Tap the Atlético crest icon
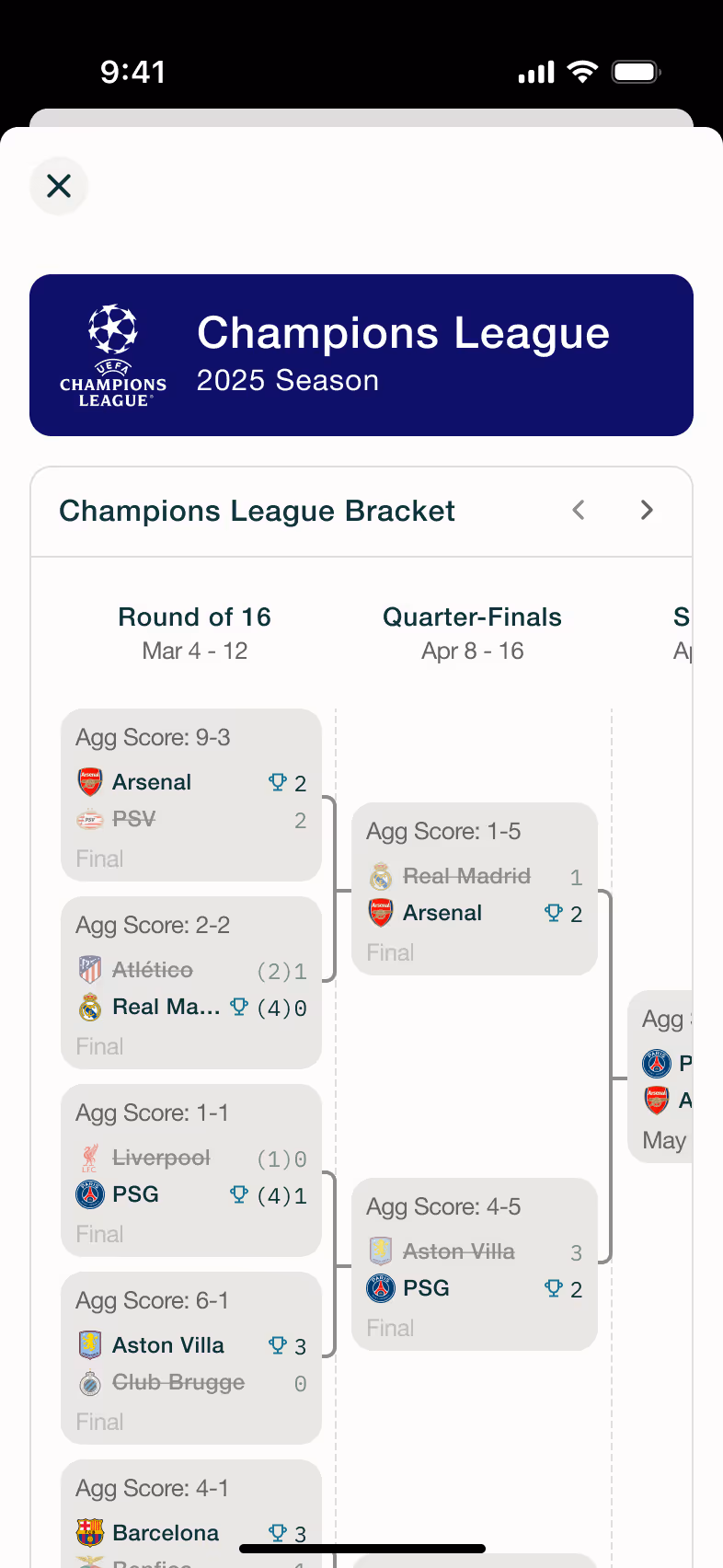Viewport: 723px width, 1568px height. [90, 970]
